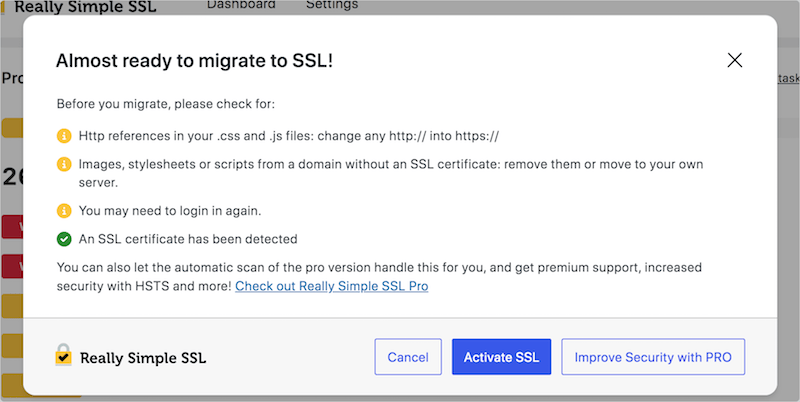Click the You may need to login text
This screenshot has height=402, width=800.
click(170, 211)
